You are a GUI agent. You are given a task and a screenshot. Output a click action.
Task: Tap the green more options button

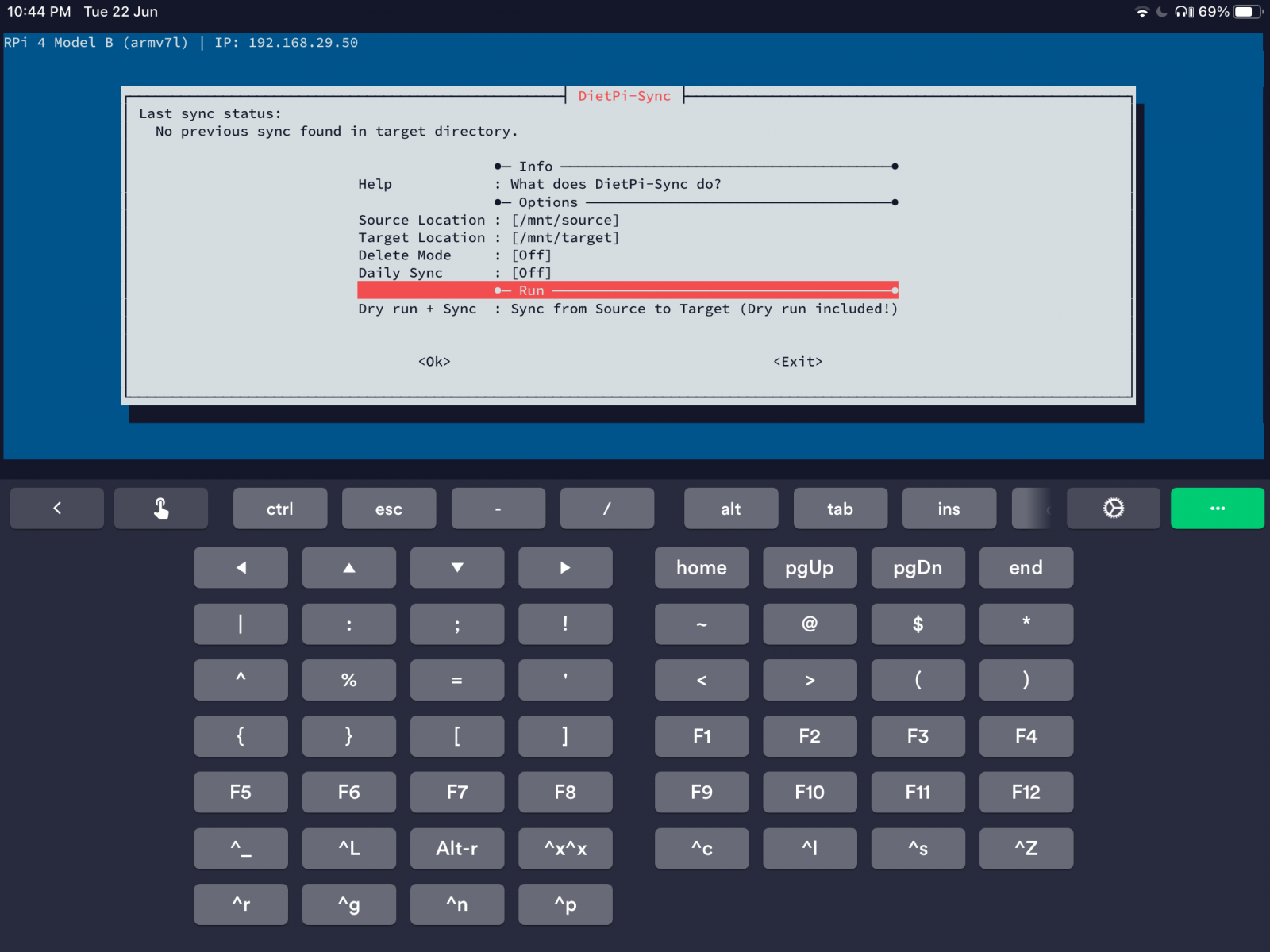1217,509
